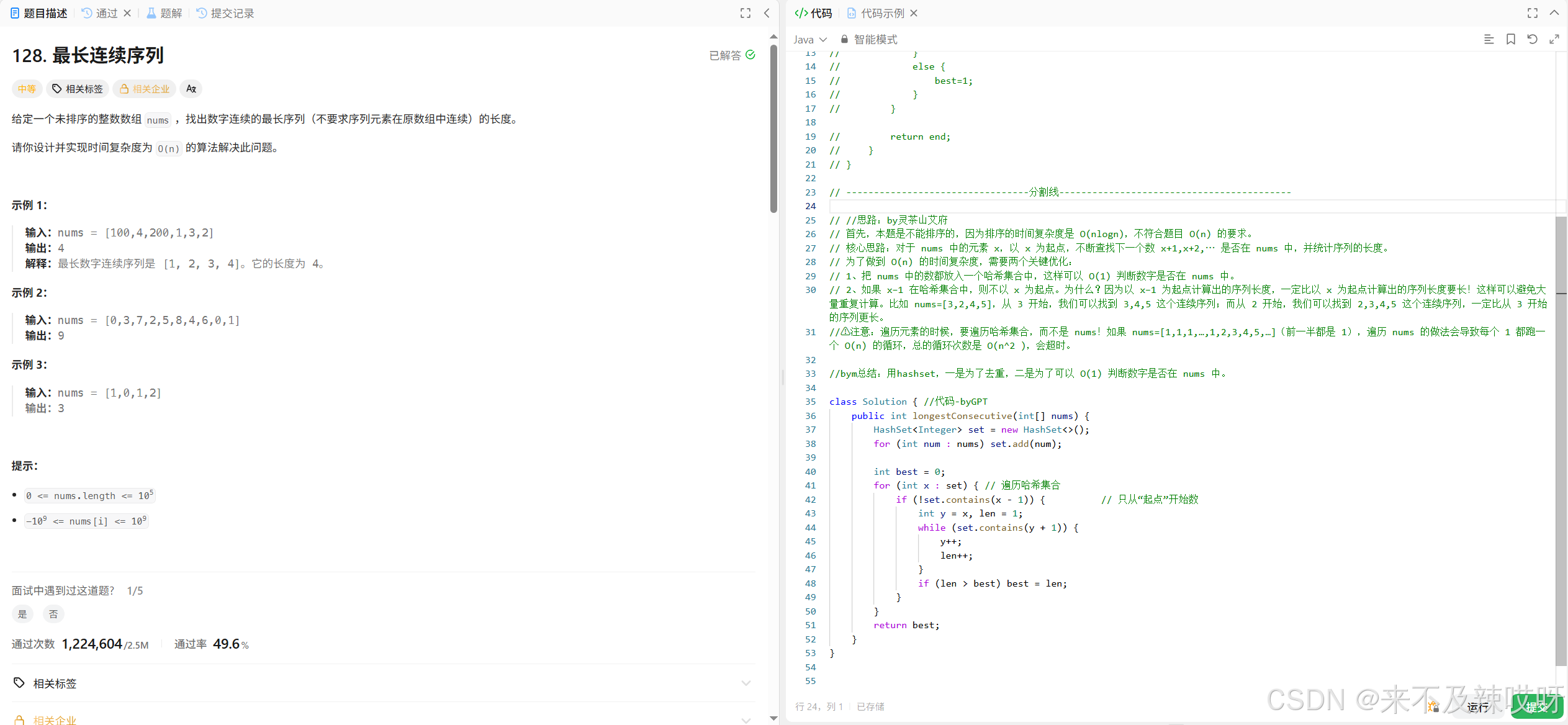Click fullscreen icon in description panel

(746, 13)
